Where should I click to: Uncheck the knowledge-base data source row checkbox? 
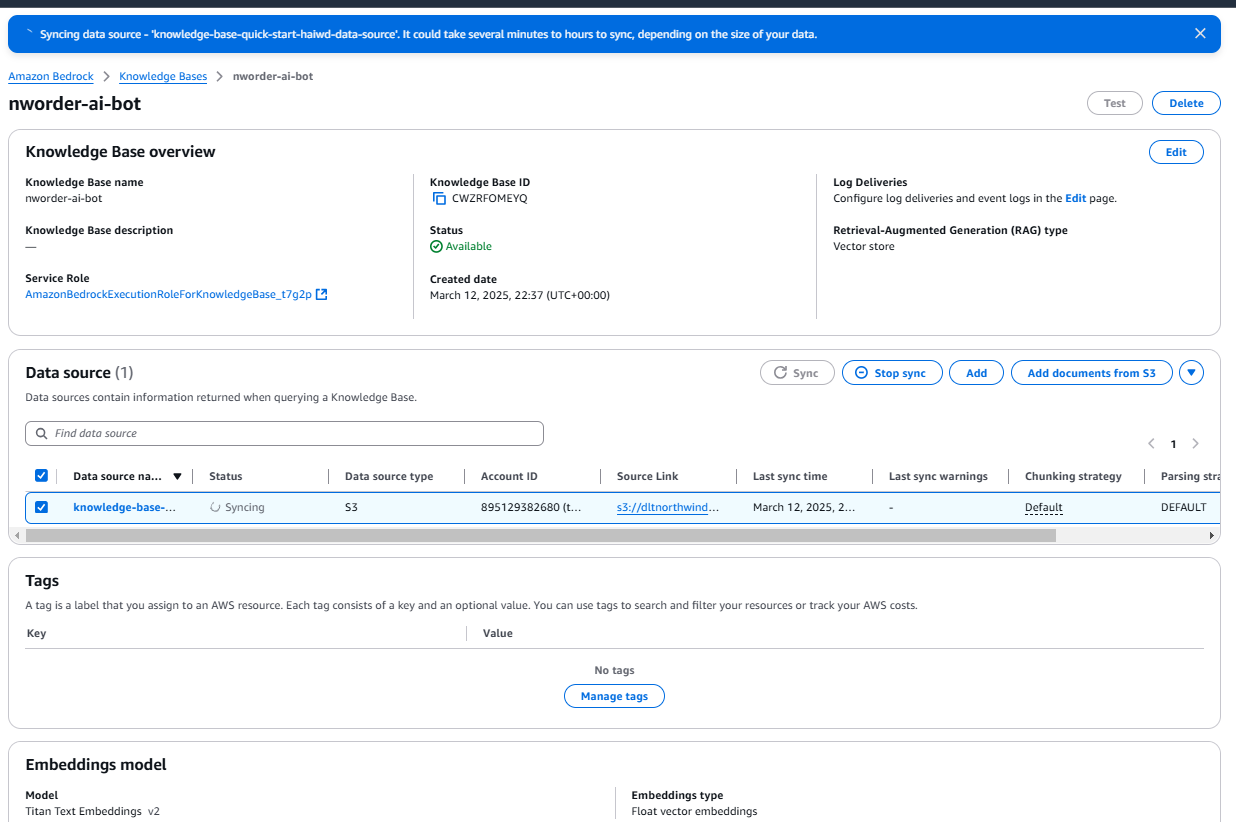tap(41, 507)
